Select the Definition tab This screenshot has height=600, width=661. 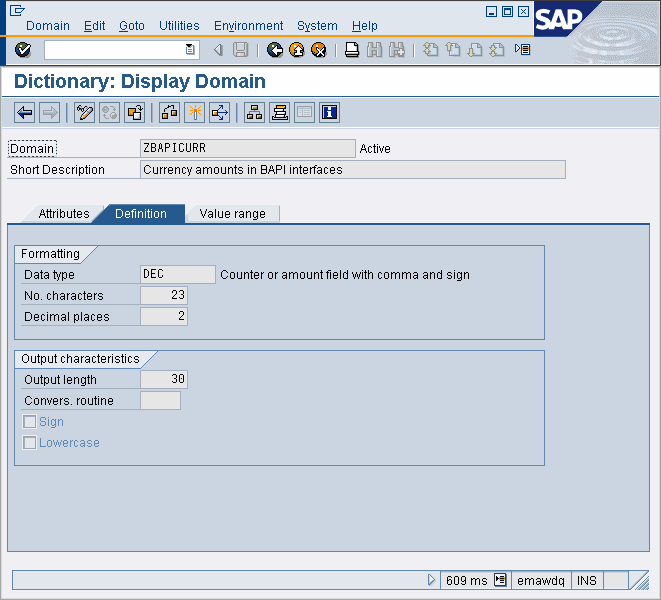[141, 214]
